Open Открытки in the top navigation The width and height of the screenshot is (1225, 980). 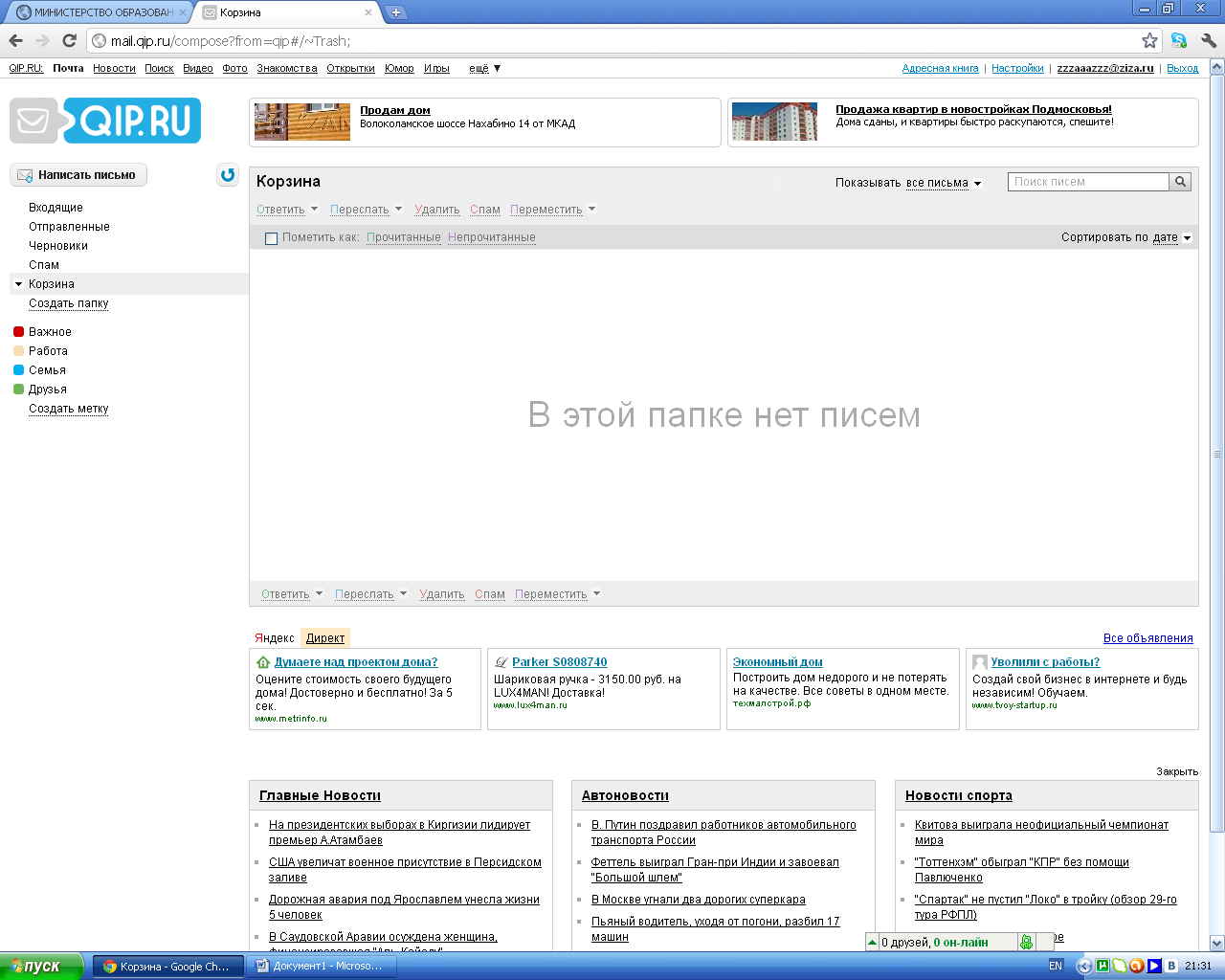[350, 68]
